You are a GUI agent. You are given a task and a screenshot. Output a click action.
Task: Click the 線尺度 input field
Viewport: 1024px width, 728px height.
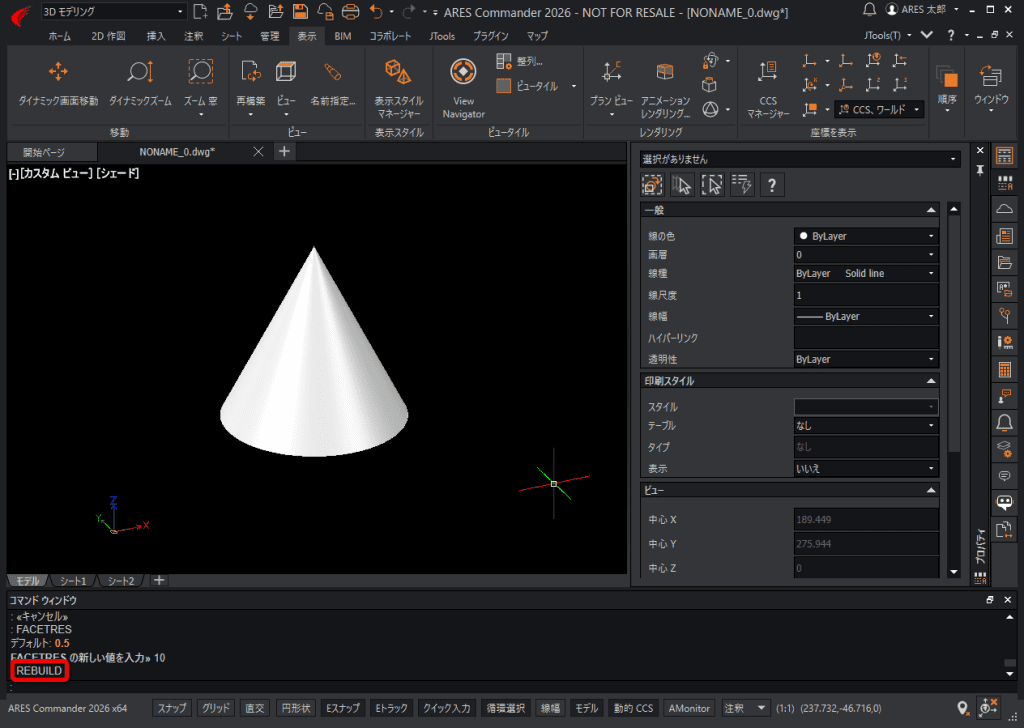[866, 294]
